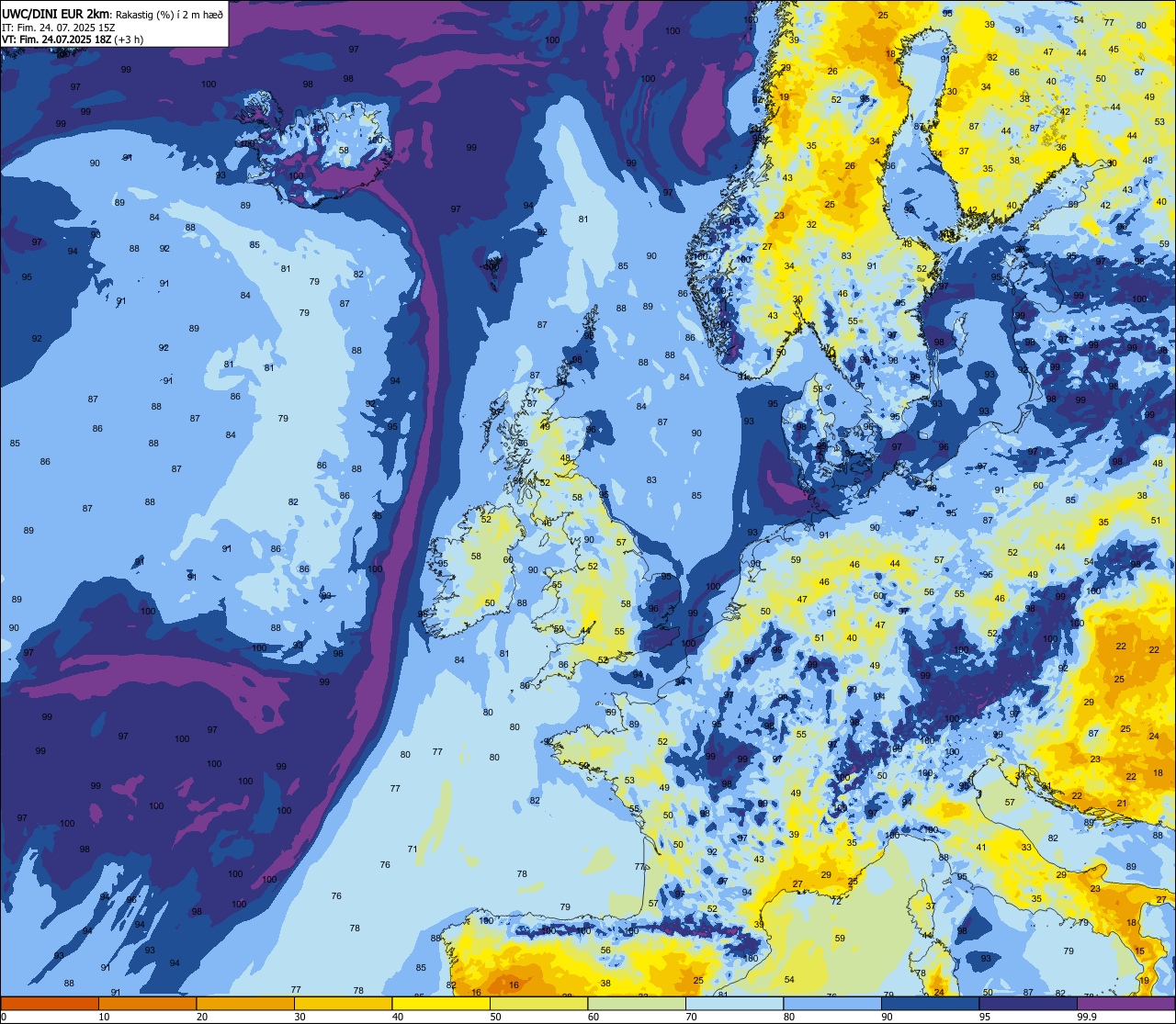Click the humidity value "71" on the map
The width and height of the screenshot is (1176, 1024).
(x=413, y=850)
